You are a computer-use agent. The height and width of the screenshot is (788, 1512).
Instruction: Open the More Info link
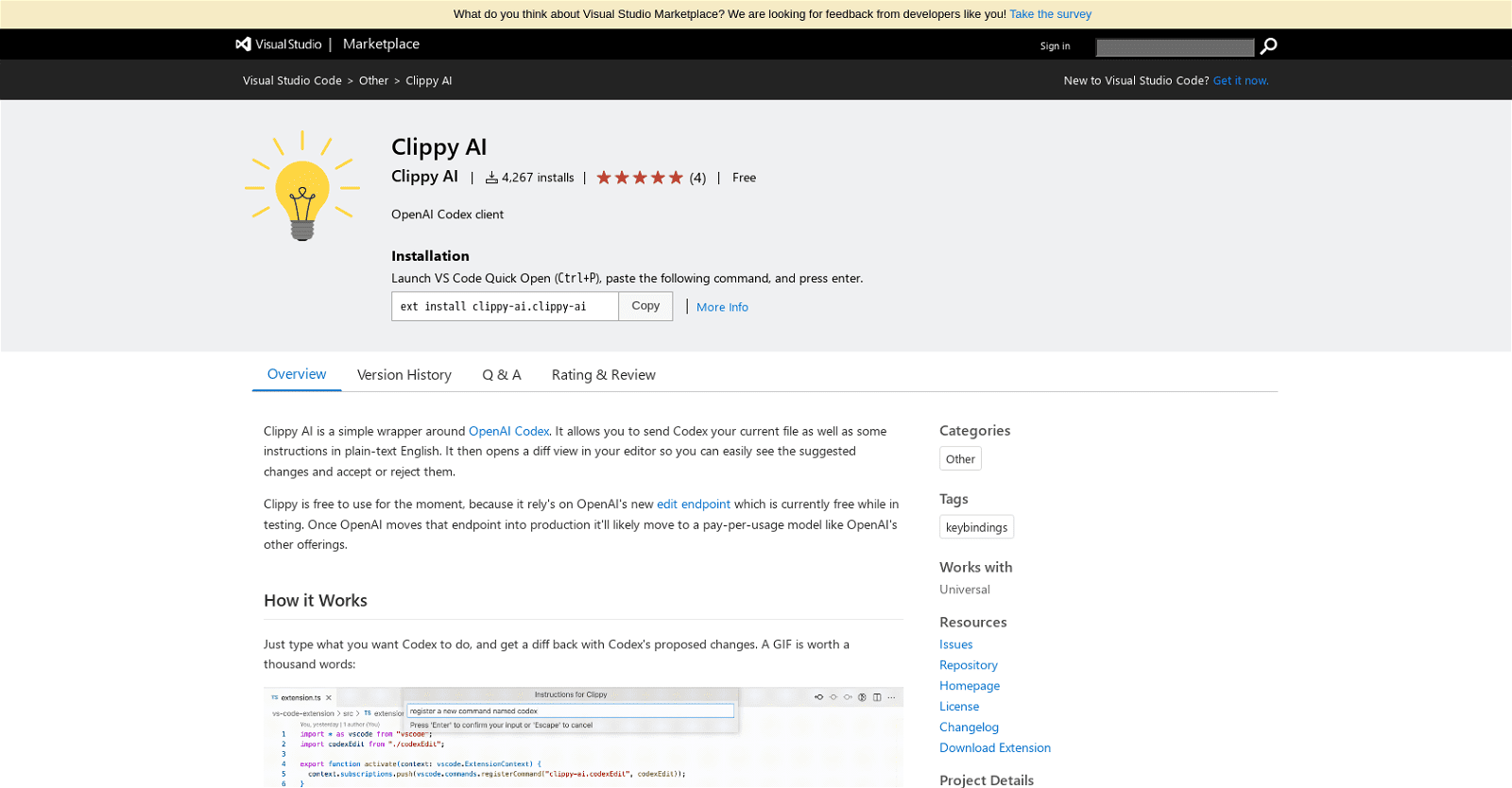[x=722, y=307]
